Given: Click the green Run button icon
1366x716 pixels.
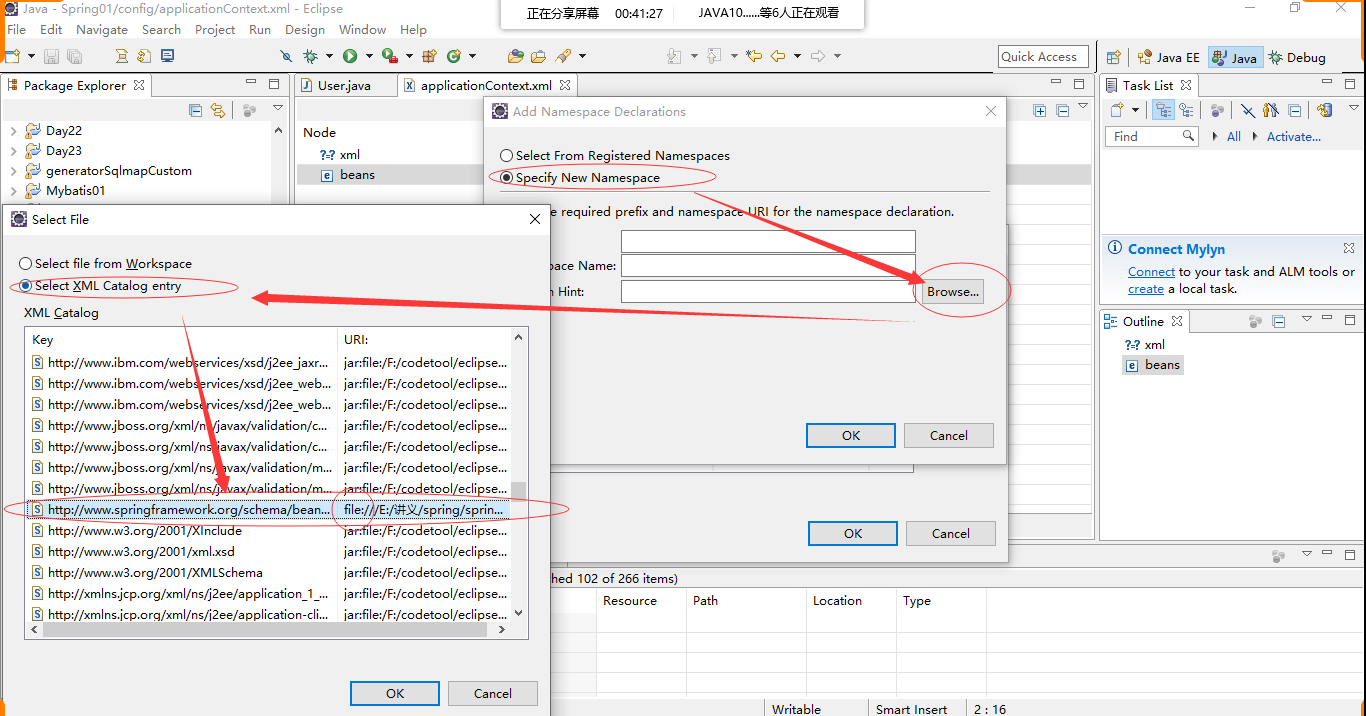Looking at the screenshot, I should pyautogui.click(x=350, y=57).
